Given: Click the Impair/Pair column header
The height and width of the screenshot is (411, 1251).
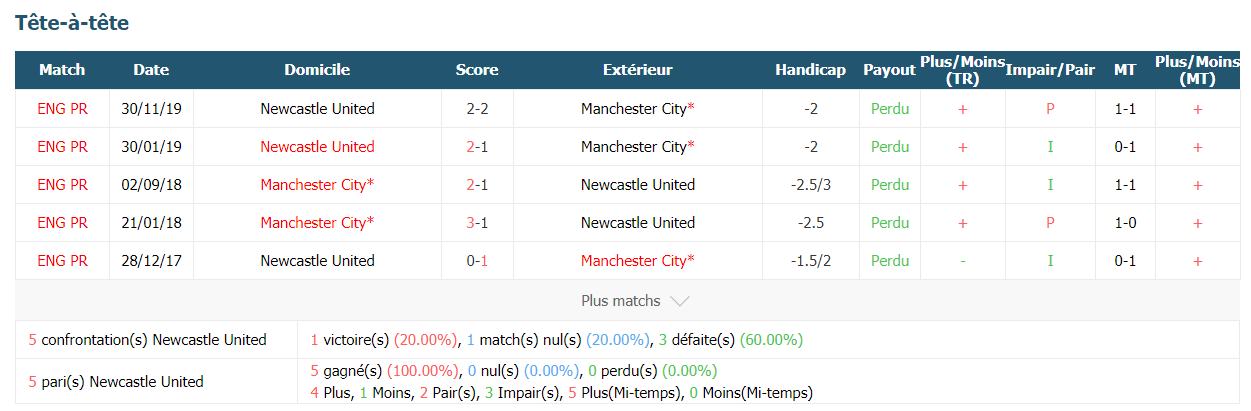Looking at the screenshot, I should click(1050, 70).
